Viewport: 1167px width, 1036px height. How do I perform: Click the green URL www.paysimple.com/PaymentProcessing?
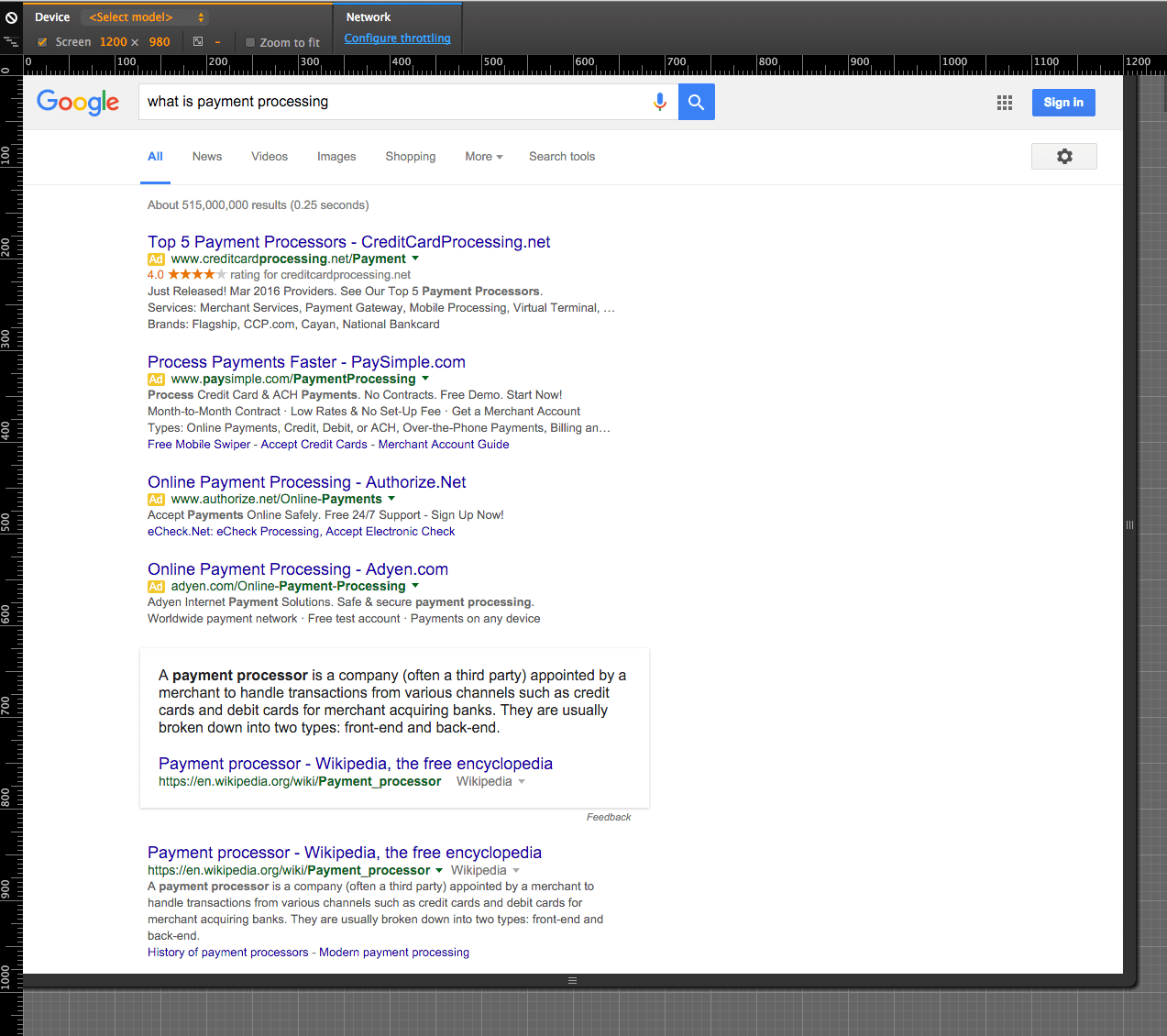[x=293, y=380]
